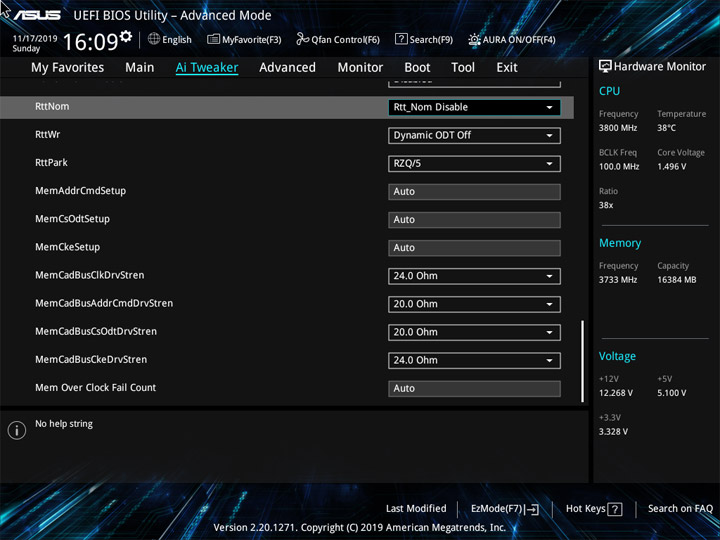Image resolution: width=720 pixels, height=540 pixels.
Task: Select the MemCadBusAddrCmdDrvStren label
Action: 104,303
